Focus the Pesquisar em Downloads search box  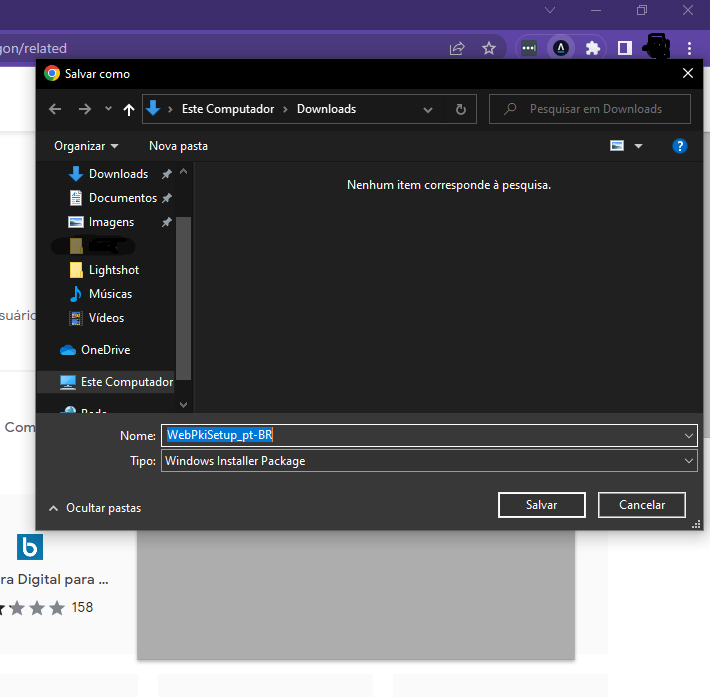[590, 109]
